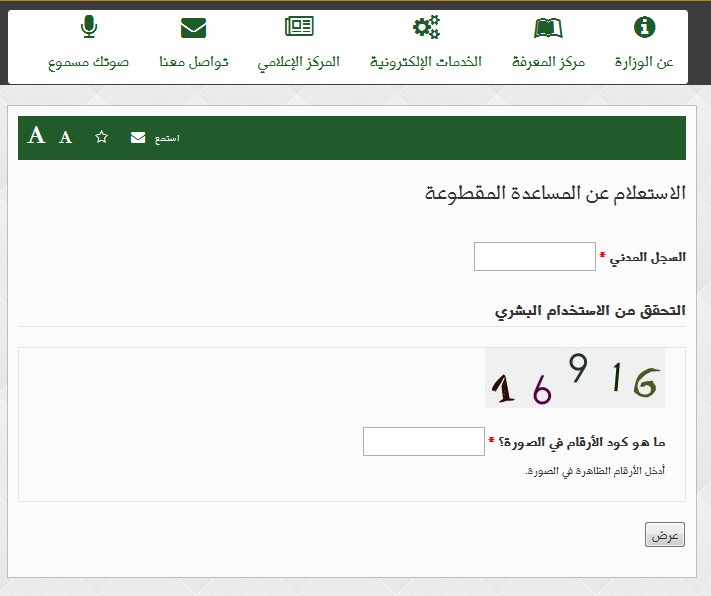The width and height of the screenshot is (711, 596).
Task: Click the gears icon for e-services
Action: point(426,27)
